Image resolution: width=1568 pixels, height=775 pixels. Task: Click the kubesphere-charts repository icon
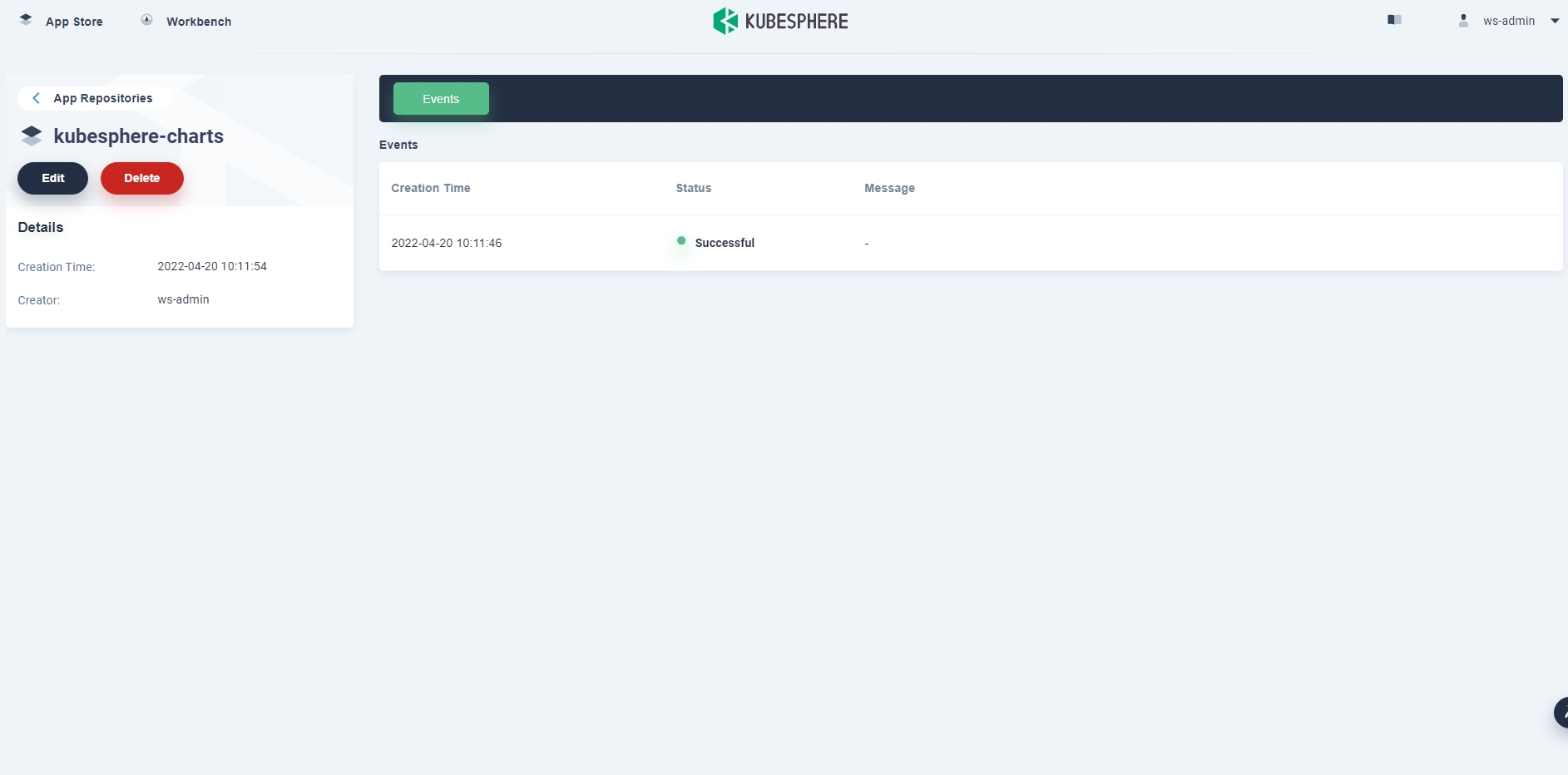pyautogui.click(x=32, y=136)
